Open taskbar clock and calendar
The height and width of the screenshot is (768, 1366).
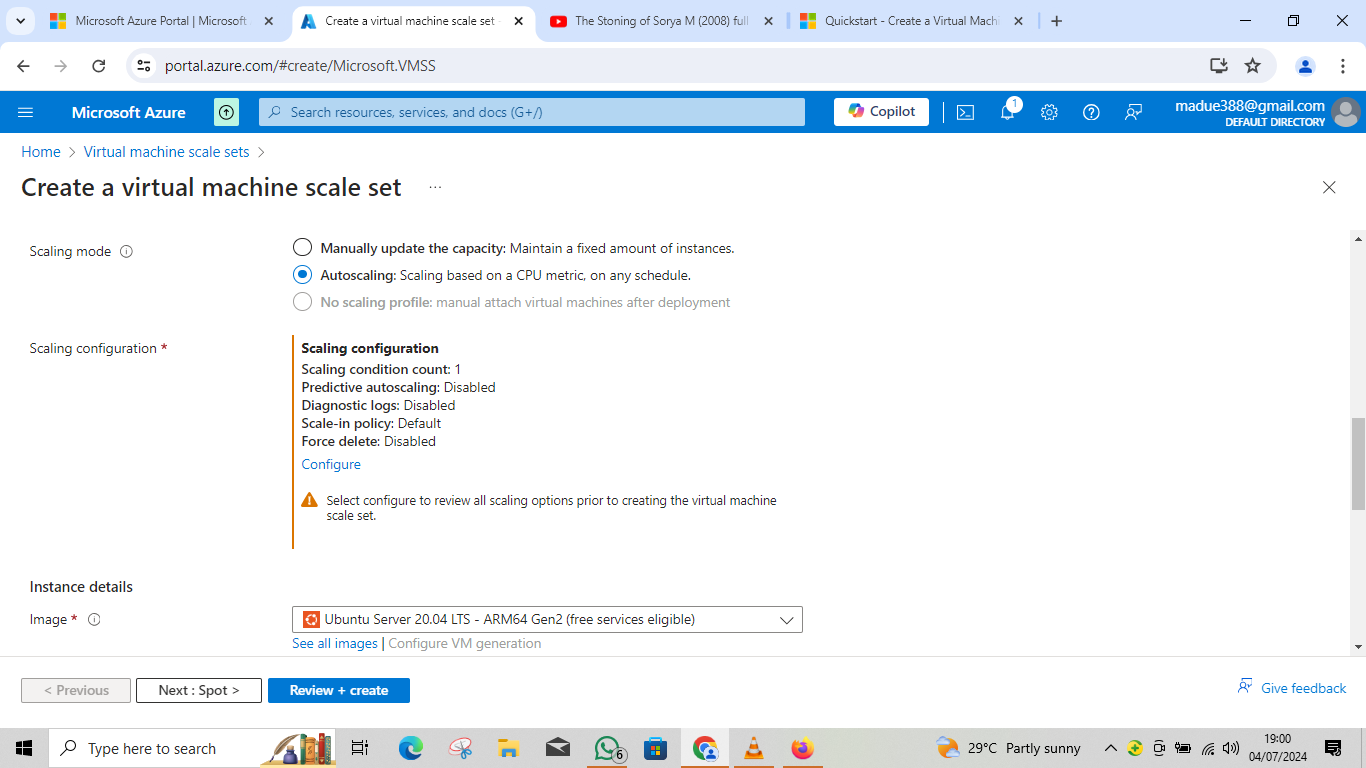click(x=1277, y=748)
